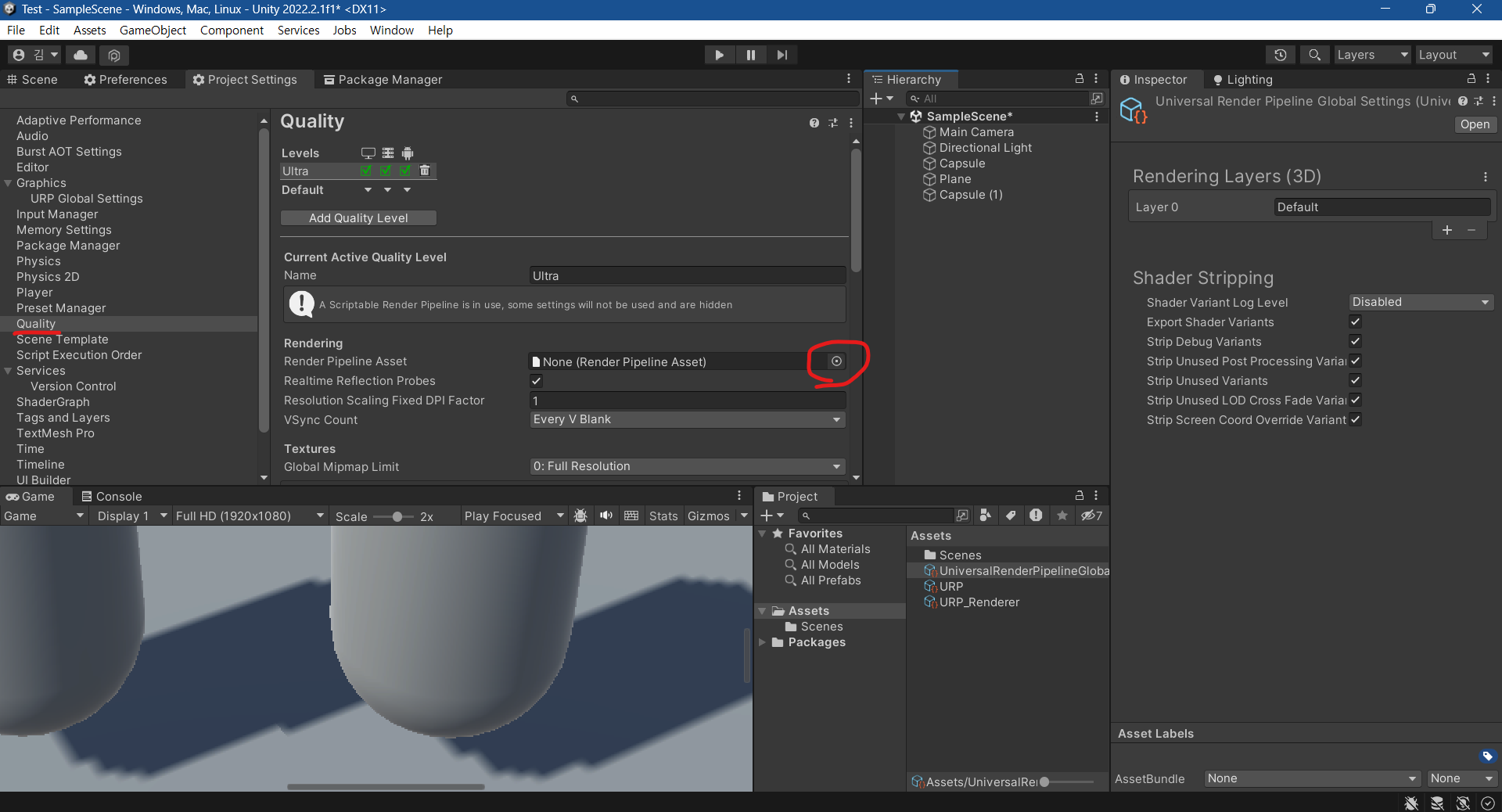Add a rendering layer with the plus button
The height and width of the screenshot is (812, 1502).
[x=1447, y=230]
